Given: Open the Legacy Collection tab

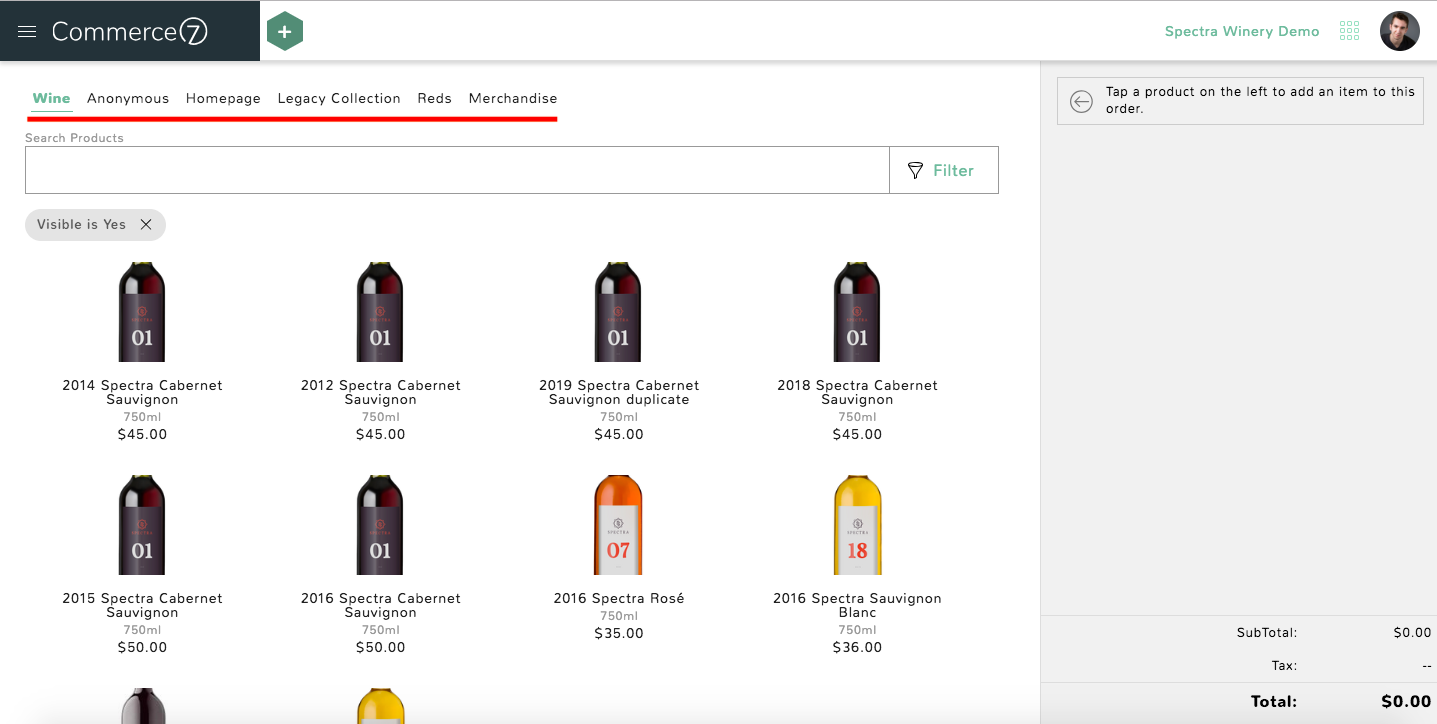Looking at the screenshot, I should pyautogui.click(x=338, y=98).
